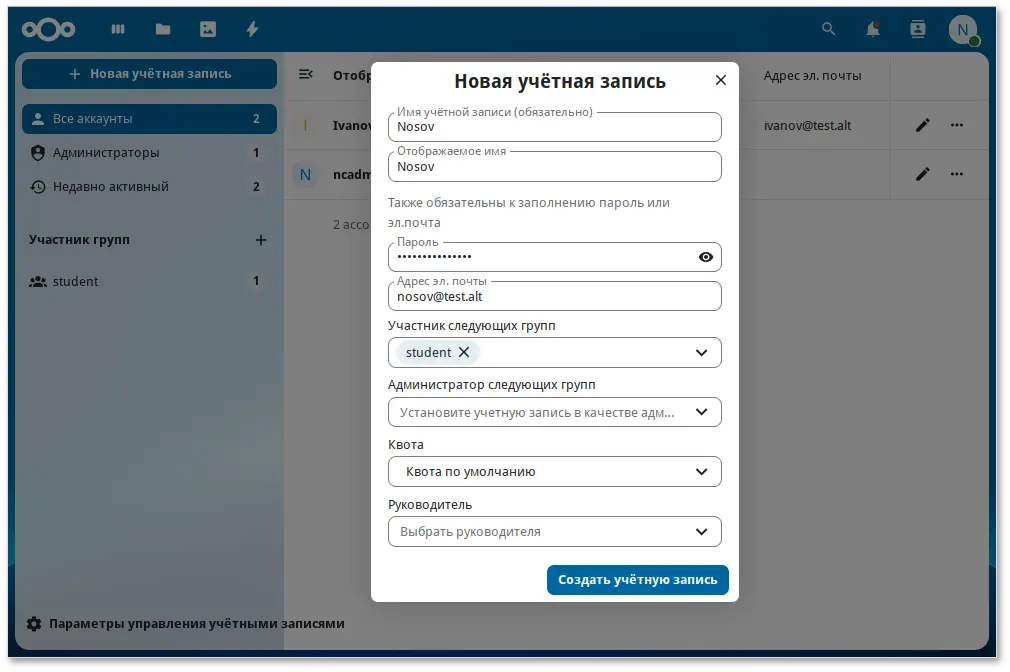
Task: Switch to 'Администраторы' in the sidebar
Action: pos(148,152)
